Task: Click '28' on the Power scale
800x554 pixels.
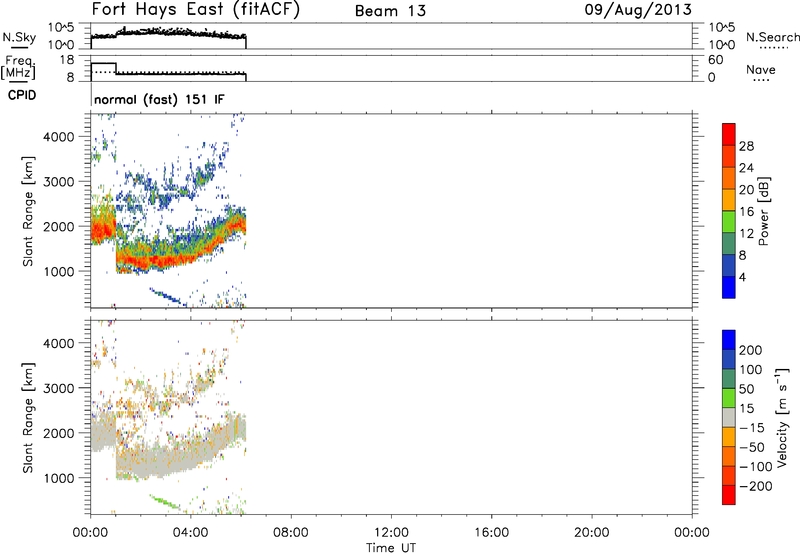Action: (746, 146)
